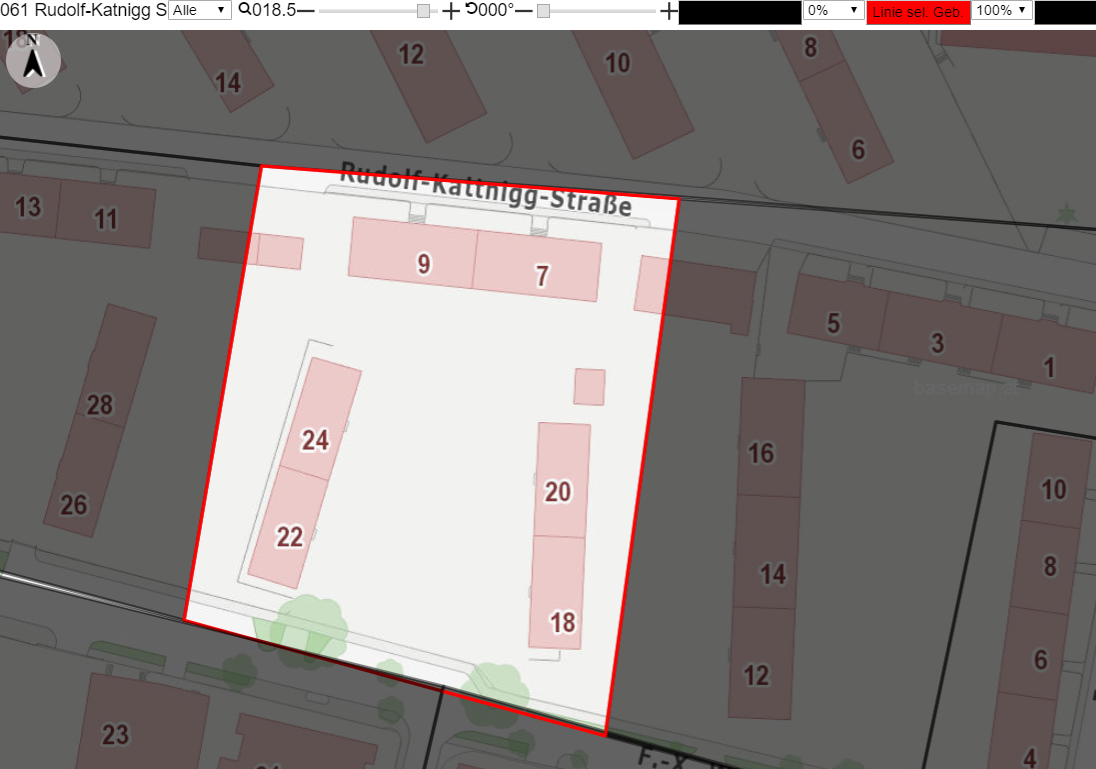Click the rotation slider handle
The width and height of the screenshot is (1096, 769).
tap(543, 10)
